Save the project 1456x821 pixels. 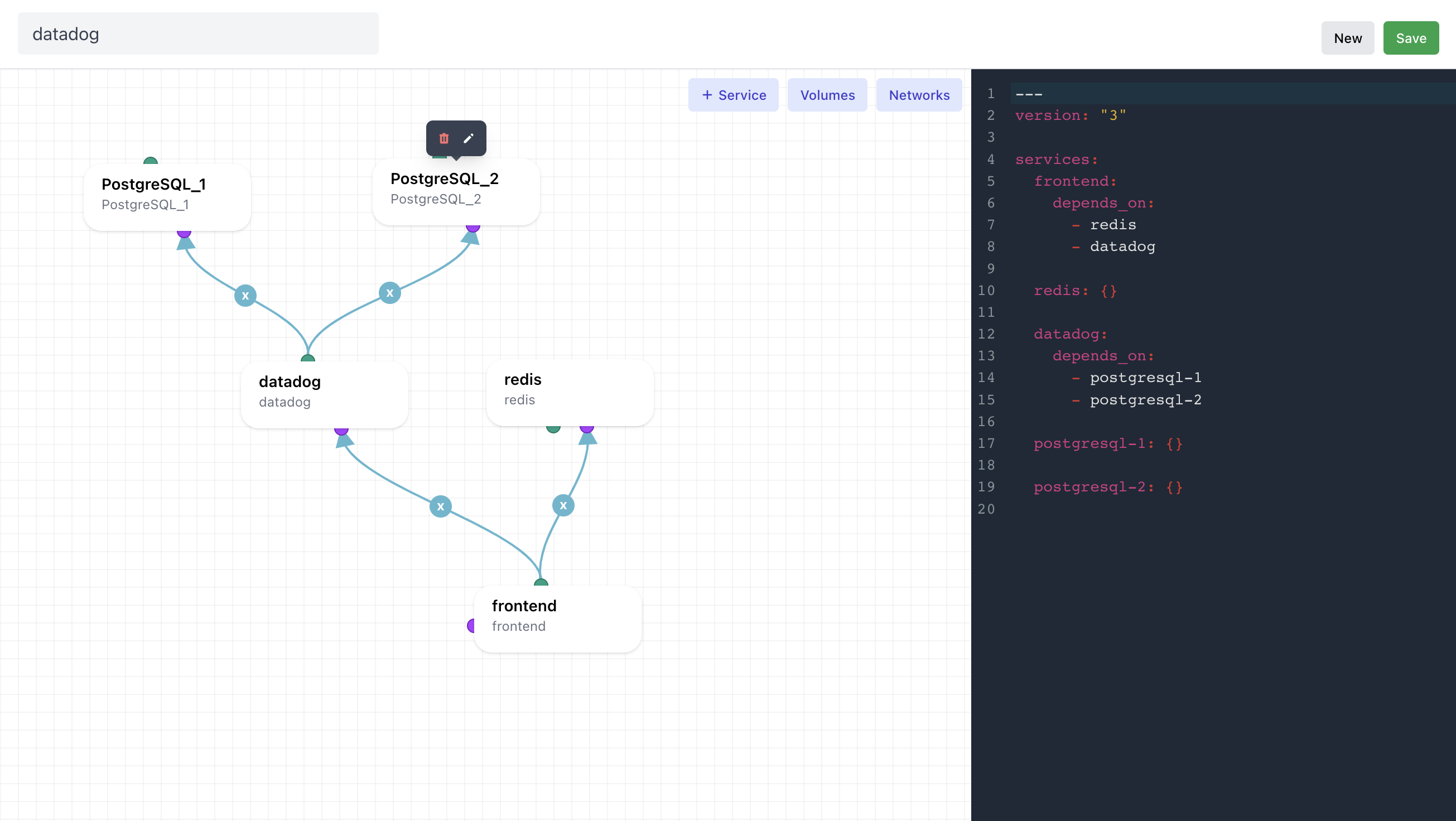click(x=1410, y=38)
